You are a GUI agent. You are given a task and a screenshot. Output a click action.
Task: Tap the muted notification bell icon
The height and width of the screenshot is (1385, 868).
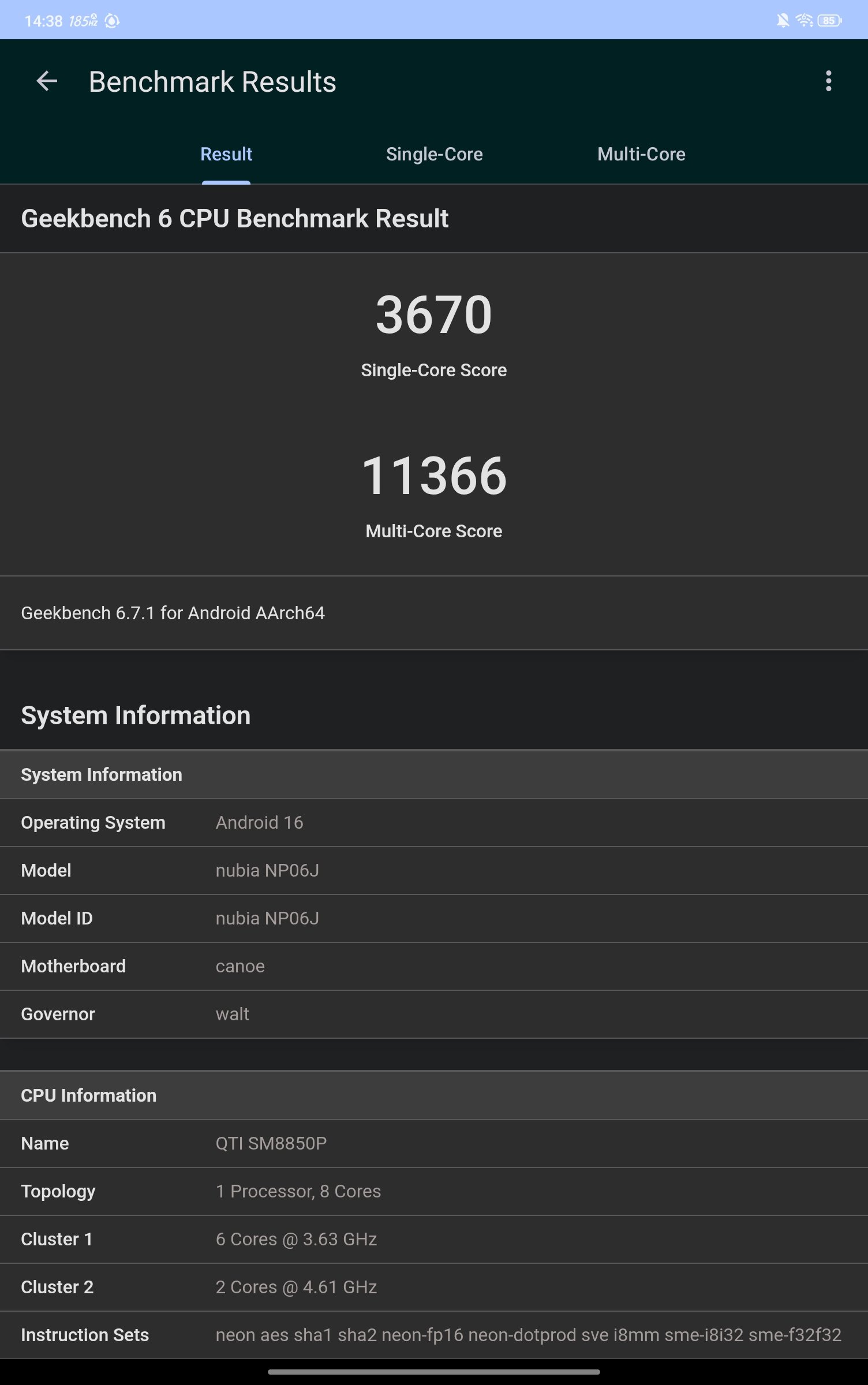783,21
